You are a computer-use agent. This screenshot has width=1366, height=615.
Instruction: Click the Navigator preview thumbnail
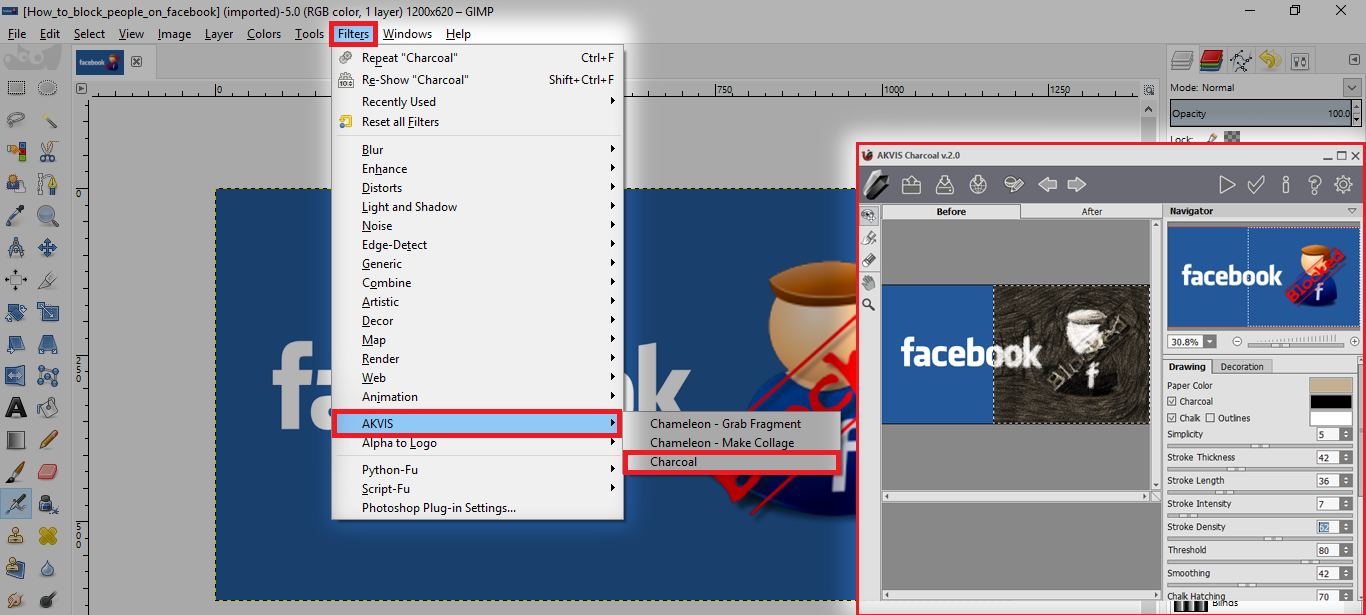(x=1263, y=276)
